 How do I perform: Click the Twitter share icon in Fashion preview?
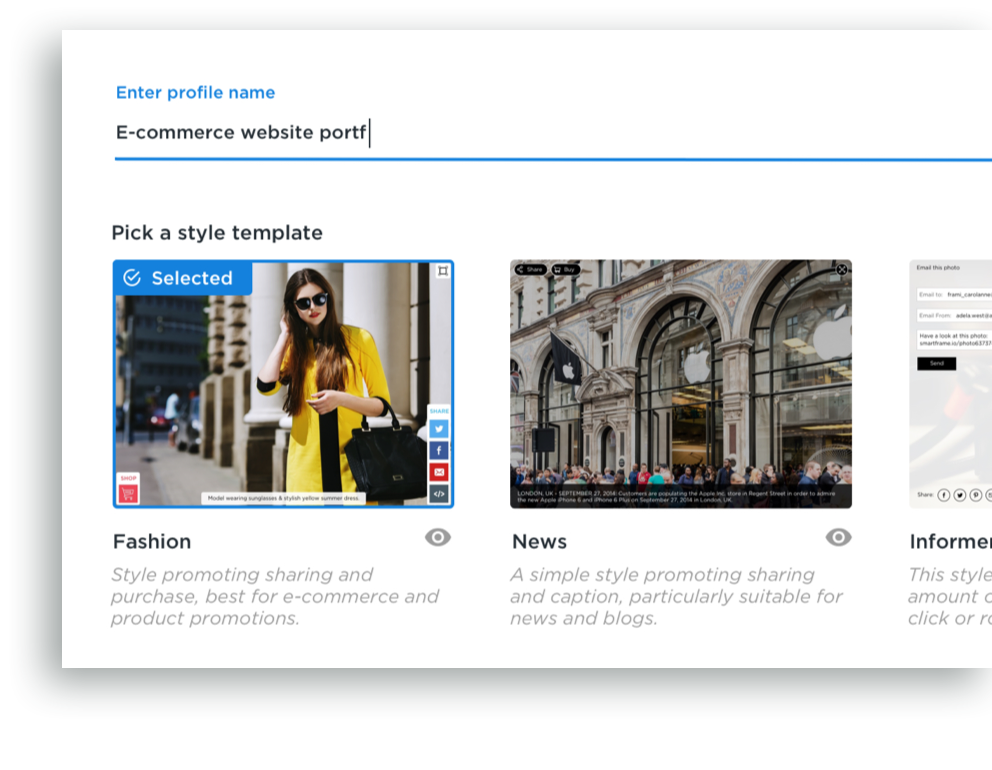pyautogui.click(x=439, y=429)
